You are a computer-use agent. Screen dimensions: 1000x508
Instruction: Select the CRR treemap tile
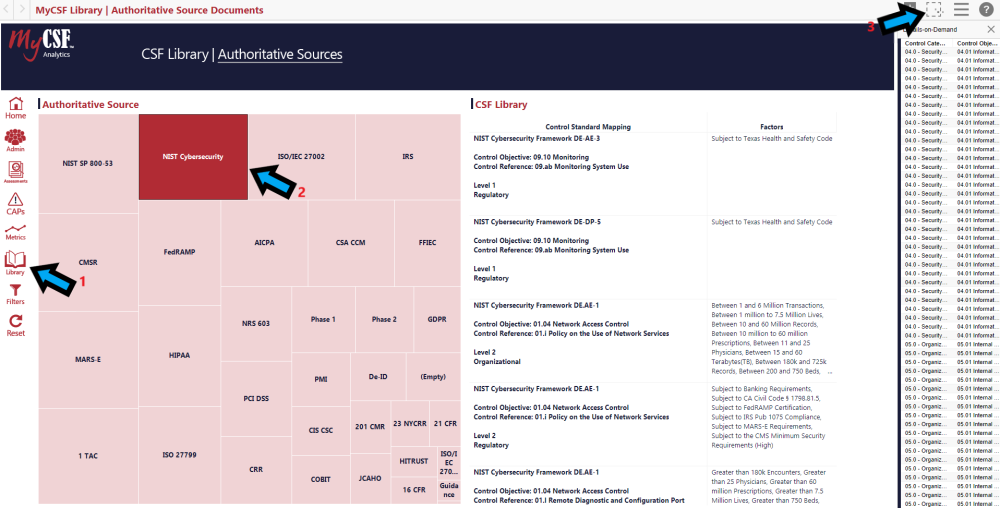tap(256, 470)
